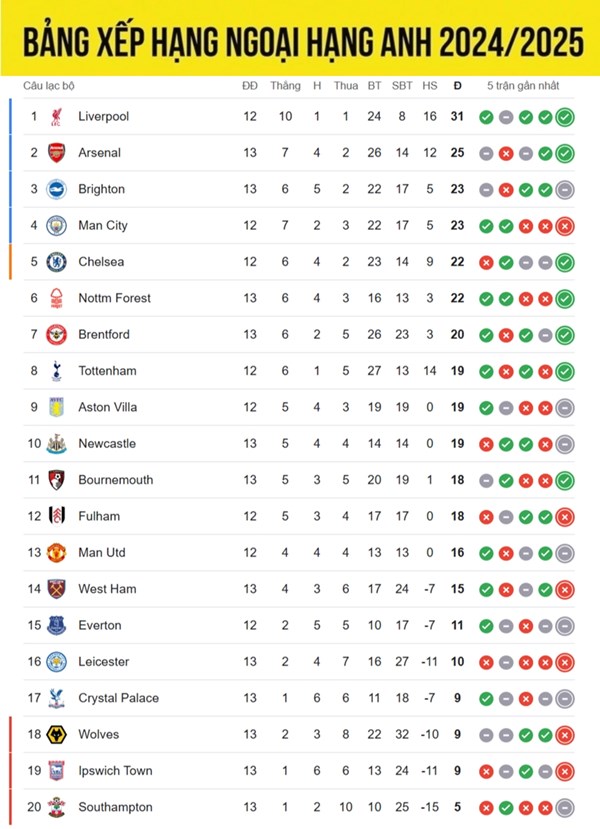
Task: Click Man City's latest loss result icon
Action: pos(565,226)
